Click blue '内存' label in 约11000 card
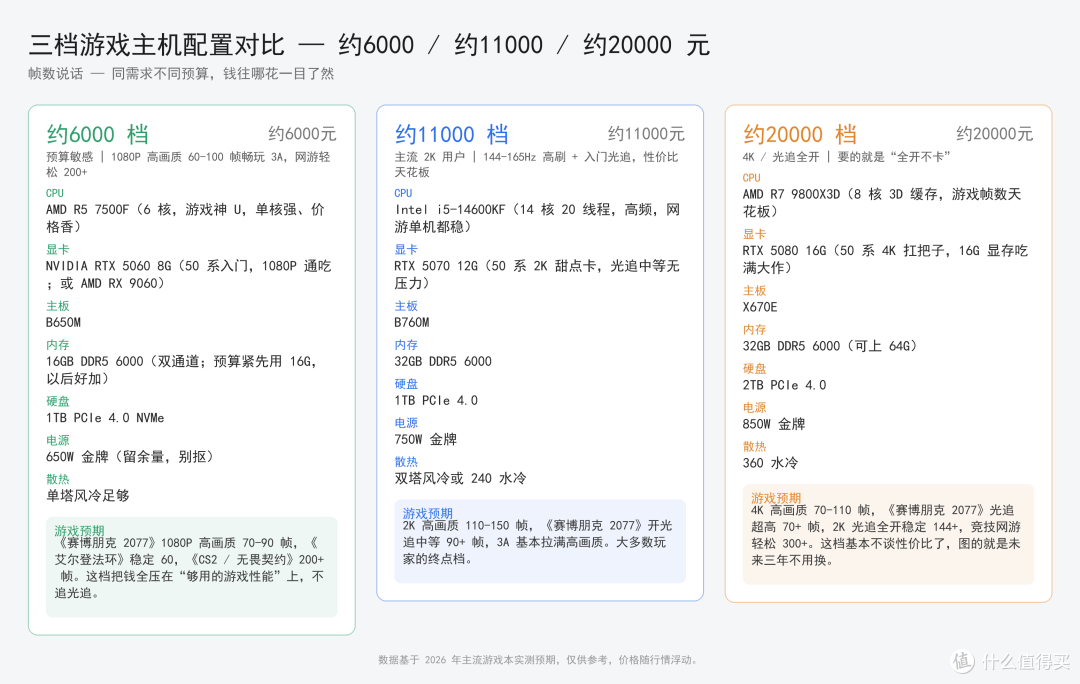 click(x=406, y=344)
